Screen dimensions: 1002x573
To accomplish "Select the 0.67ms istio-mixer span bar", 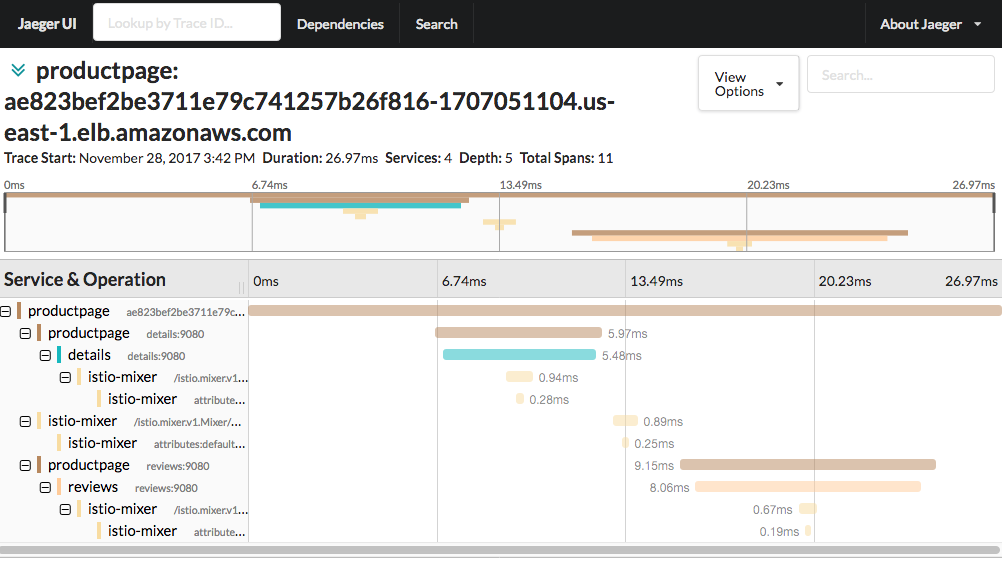I will click(x=808, y=508).
